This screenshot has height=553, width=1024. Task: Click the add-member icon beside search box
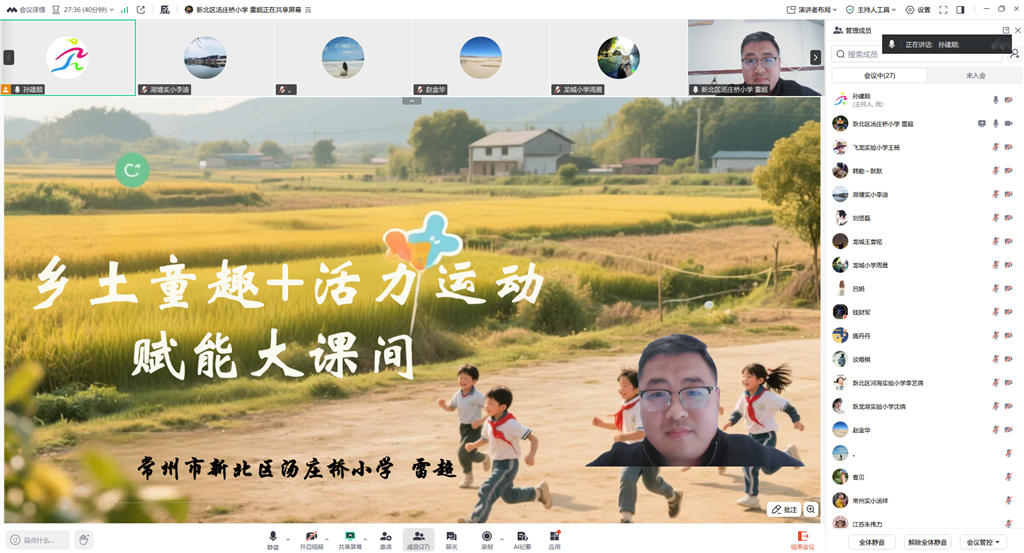pyautogui.click(x=1015, y=54)
